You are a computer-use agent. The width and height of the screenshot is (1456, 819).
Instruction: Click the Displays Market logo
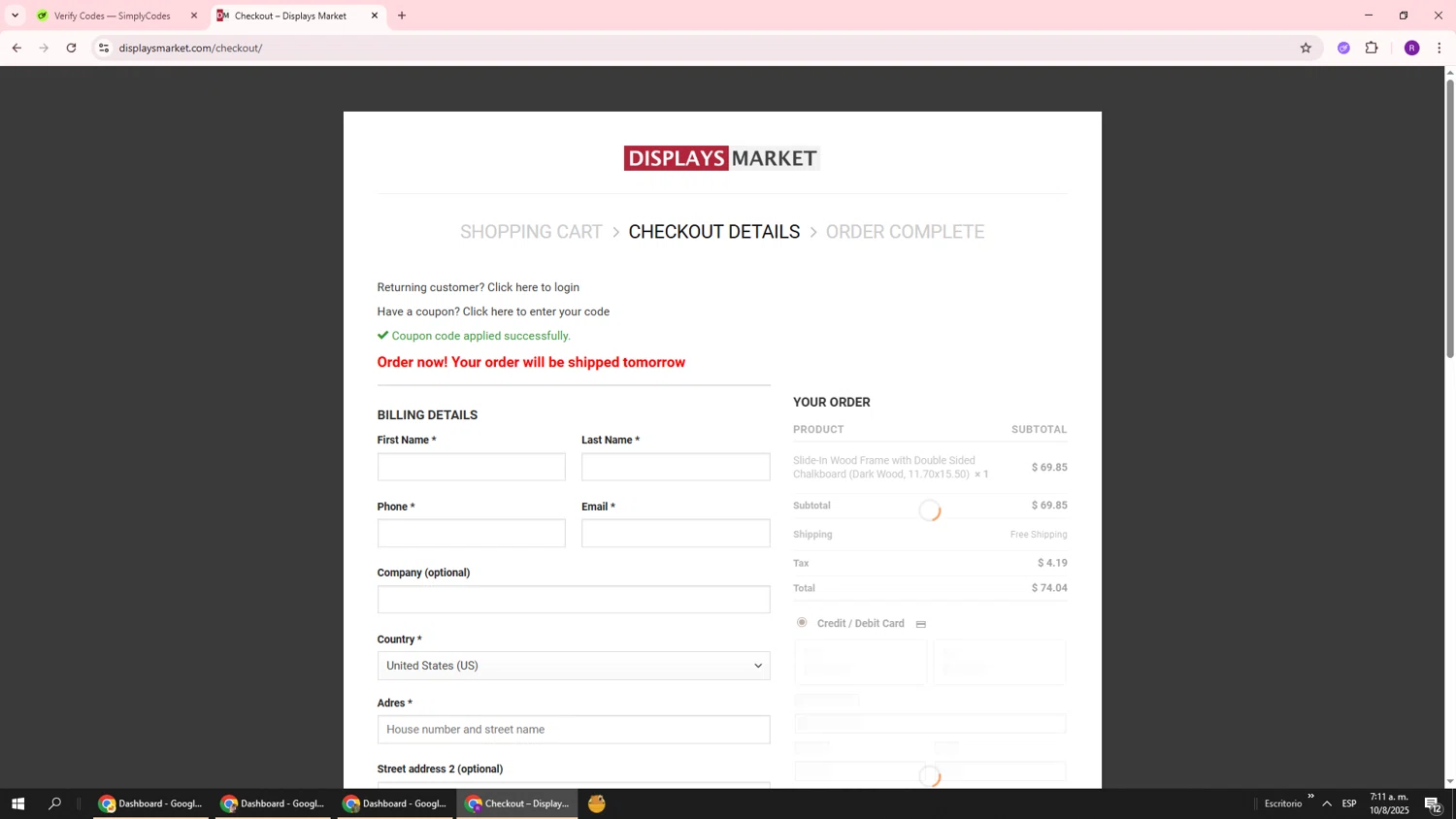click(721, 158)
